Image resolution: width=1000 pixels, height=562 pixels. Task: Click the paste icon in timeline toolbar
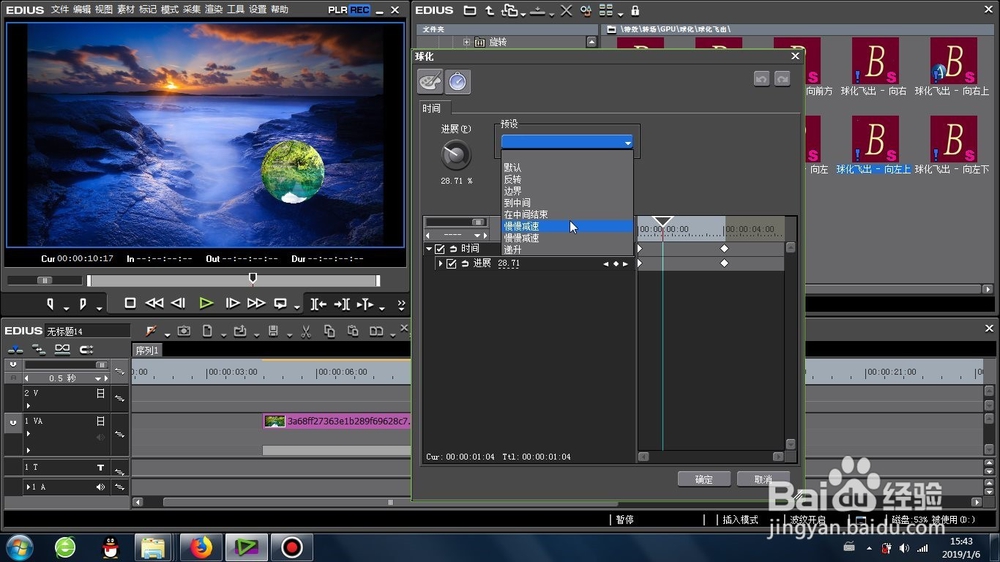click(353, 331)
